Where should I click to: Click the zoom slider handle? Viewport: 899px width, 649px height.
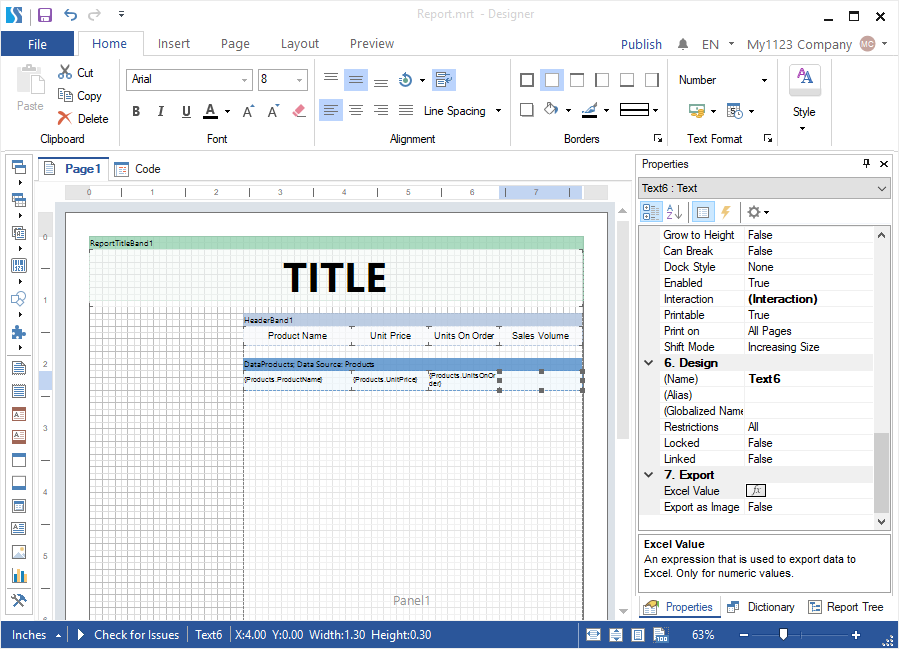coord(783,635)
